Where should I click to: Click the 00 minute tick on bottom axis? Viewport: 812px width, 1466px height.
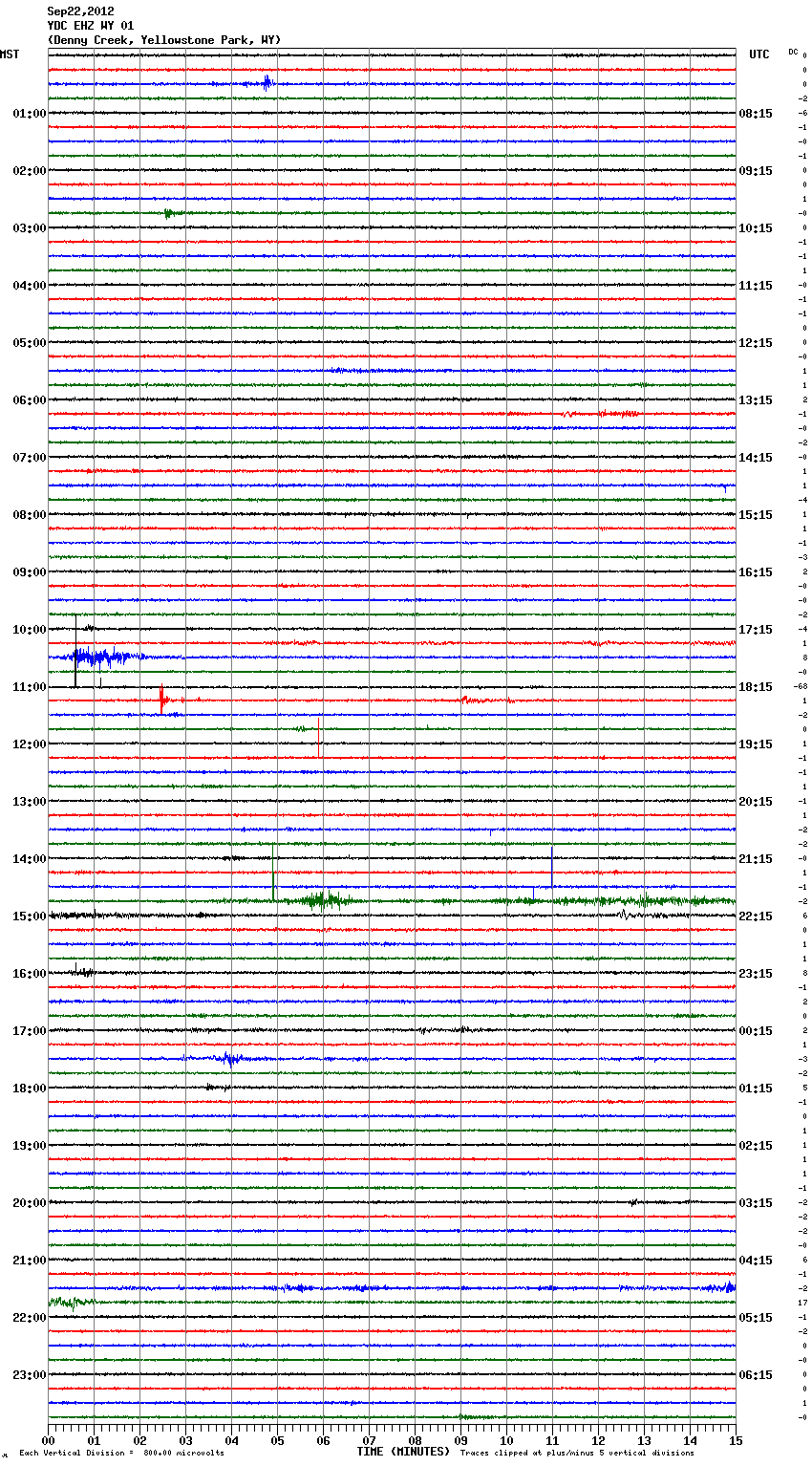pyautogui.click(x=49, y=1441)
